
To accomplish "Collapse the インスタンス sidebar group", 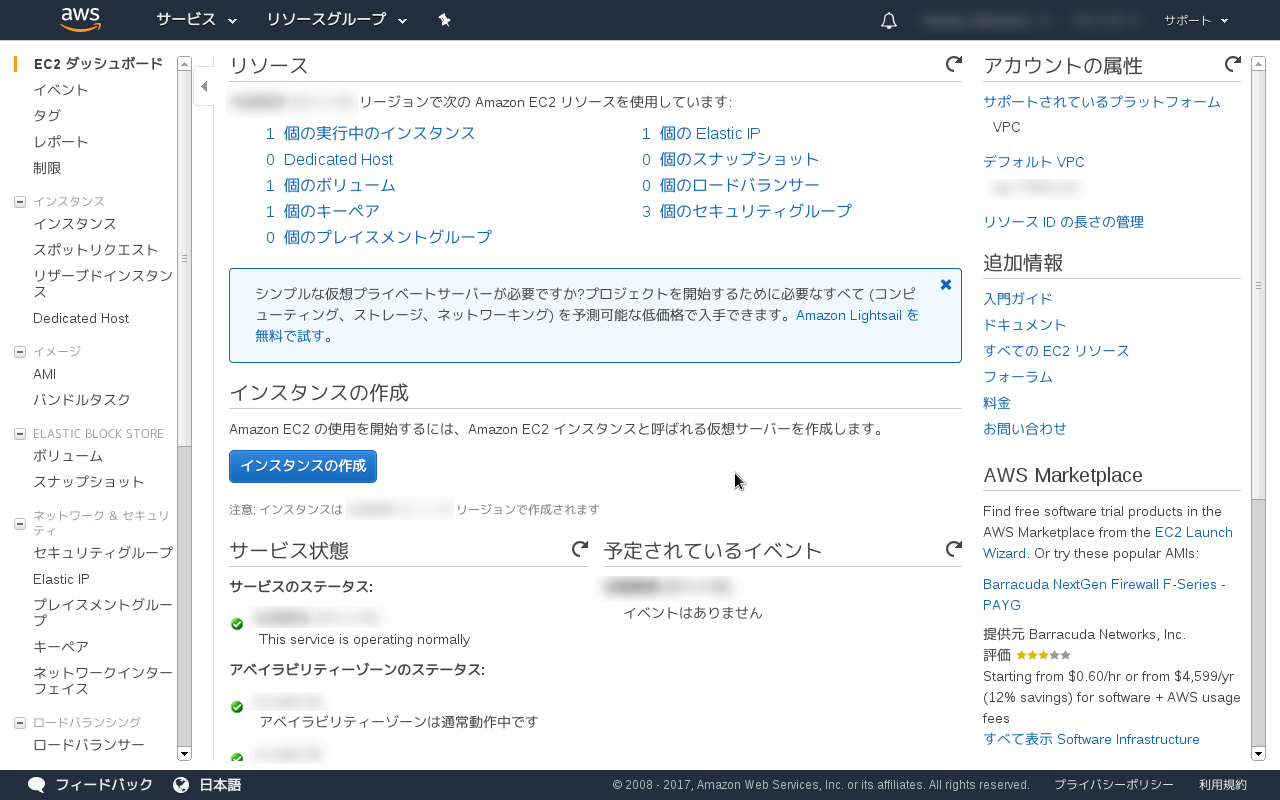I will click(20, 202).
